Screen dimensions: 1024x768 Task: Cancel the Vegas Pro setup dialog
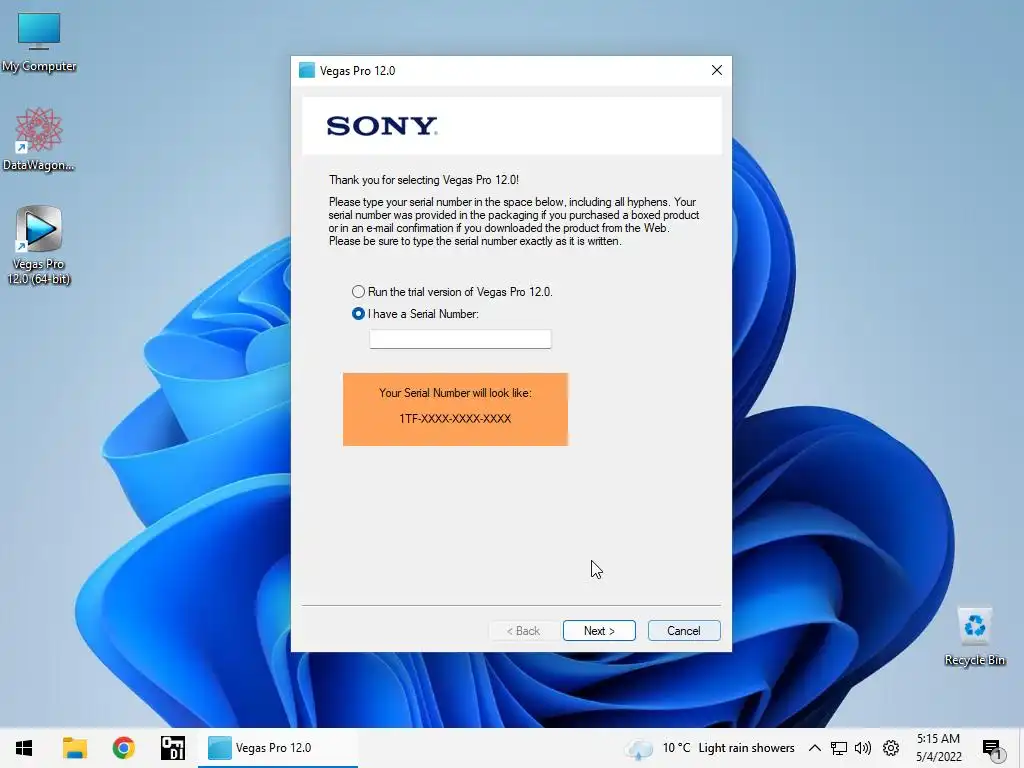click(684, 631)
